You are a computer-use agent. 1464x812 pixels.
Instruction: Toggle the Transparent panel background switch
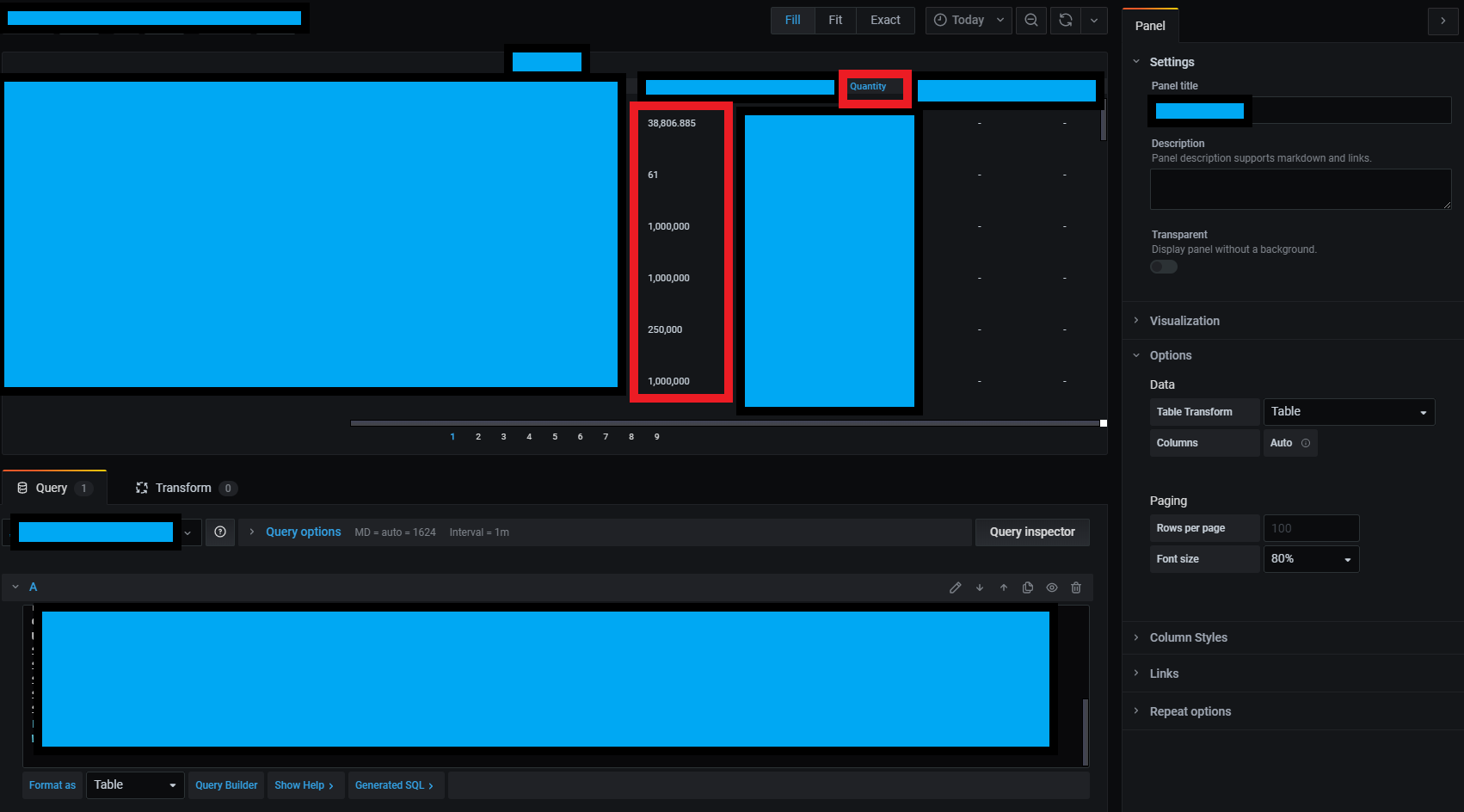coord(1163,267)
